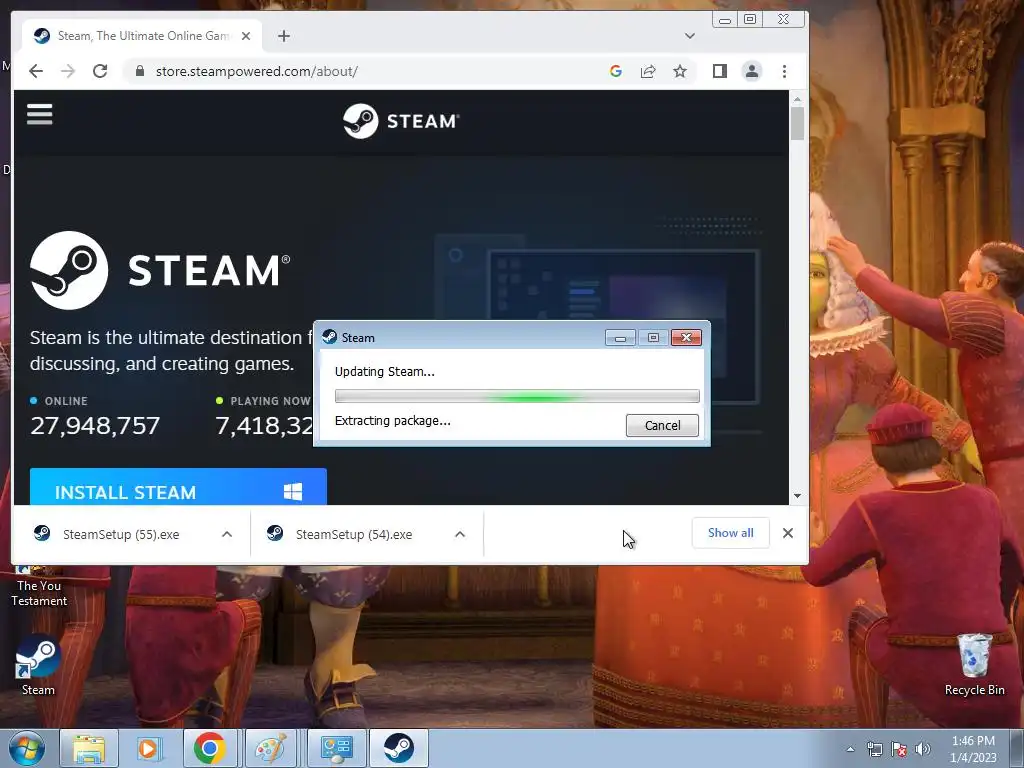Open SteamSetup (55).exe download item
The image size is (1024, 768).
point(121,534)
